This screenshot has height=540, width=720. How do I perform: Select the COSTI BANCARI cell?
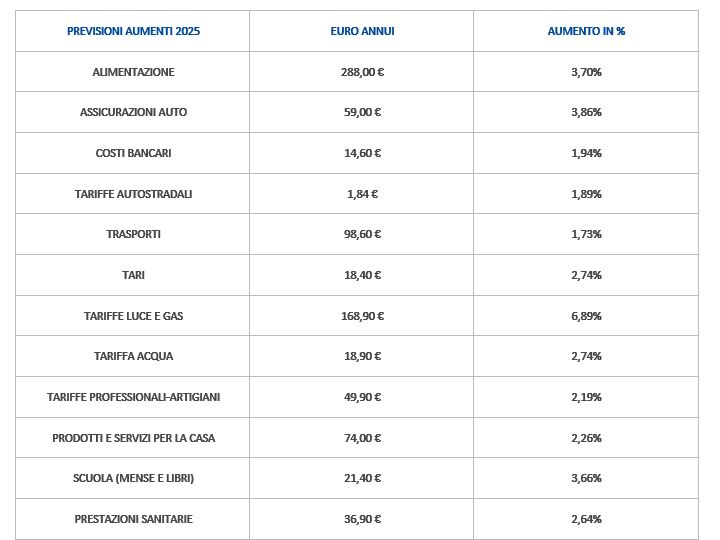[x=133, y=153]
